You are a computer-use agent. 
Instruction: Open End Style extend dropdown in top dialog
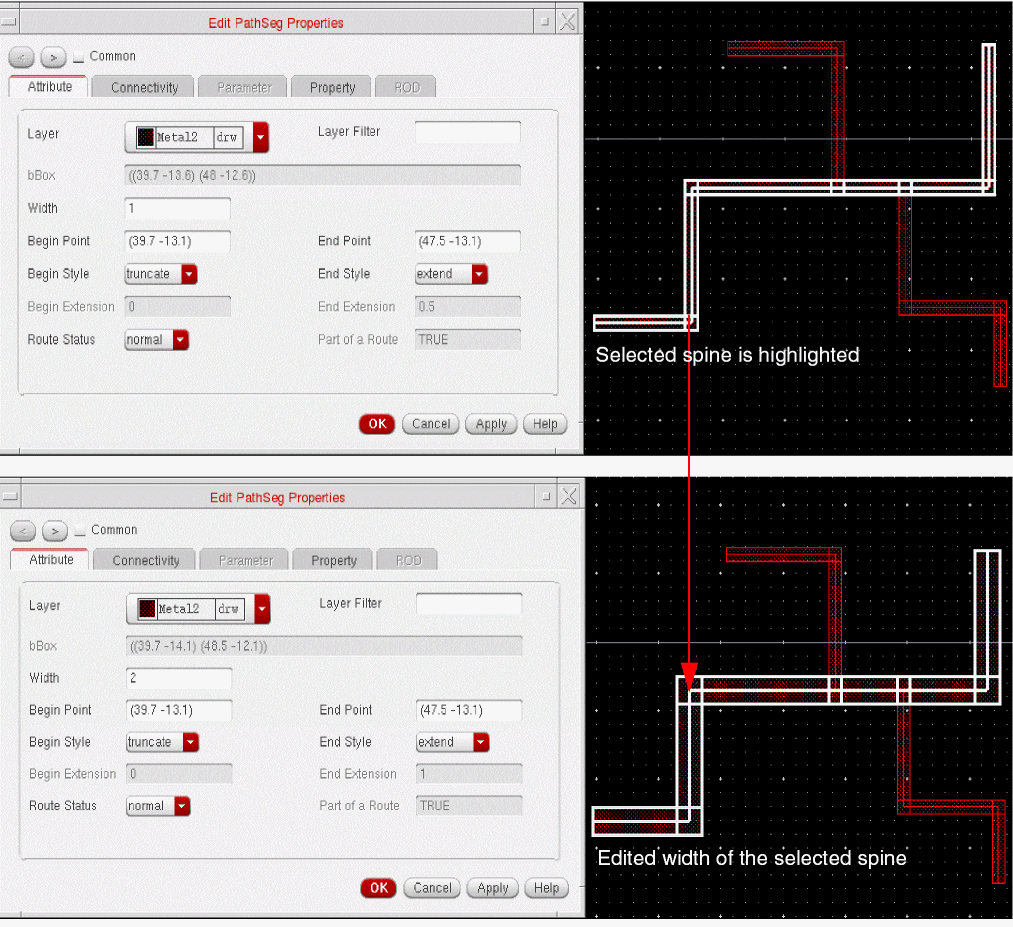(x=451, y=274)
